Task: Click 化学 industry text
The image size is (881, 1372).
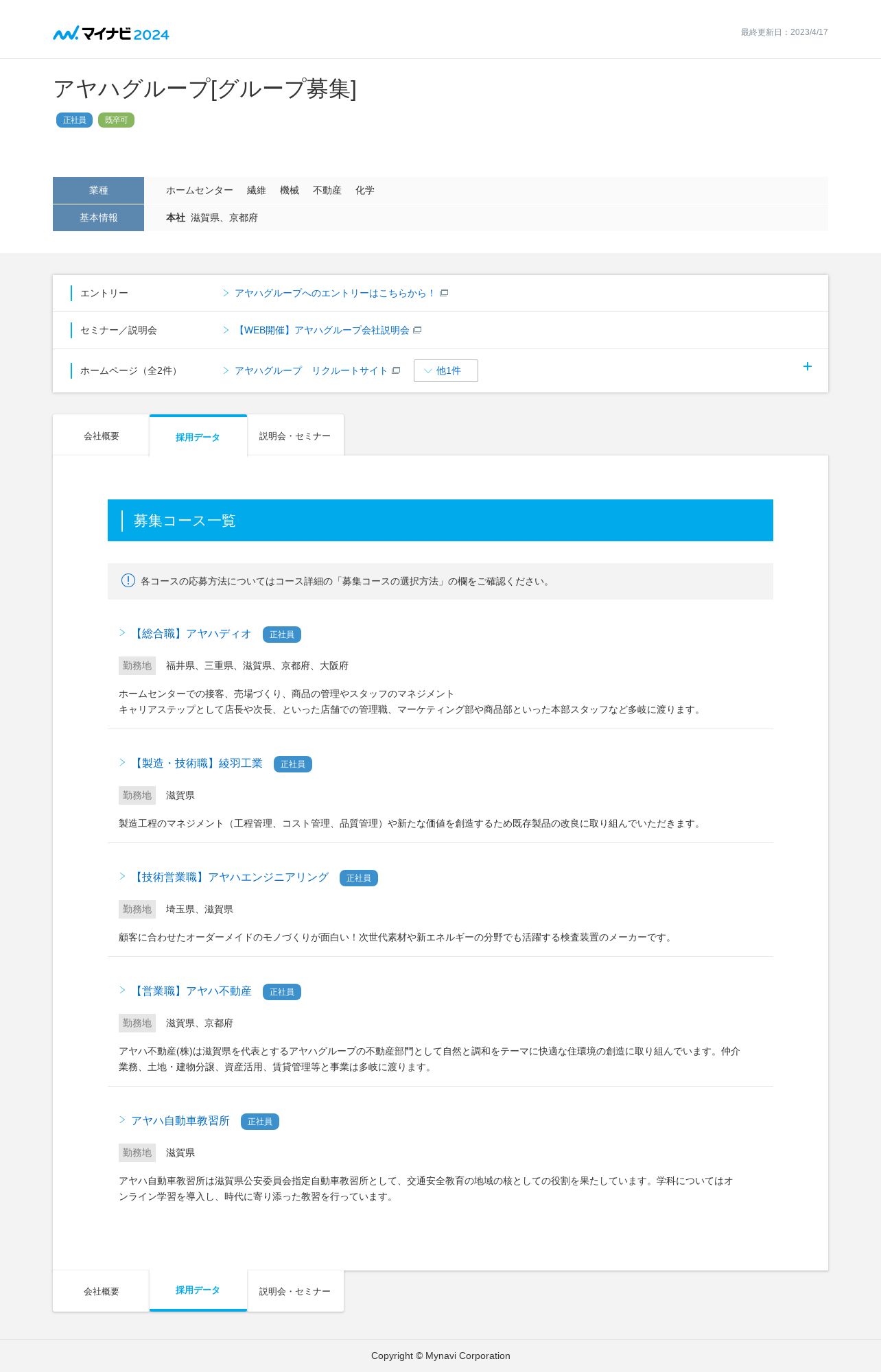Action: pyautogui.click(x=365, y=190)
